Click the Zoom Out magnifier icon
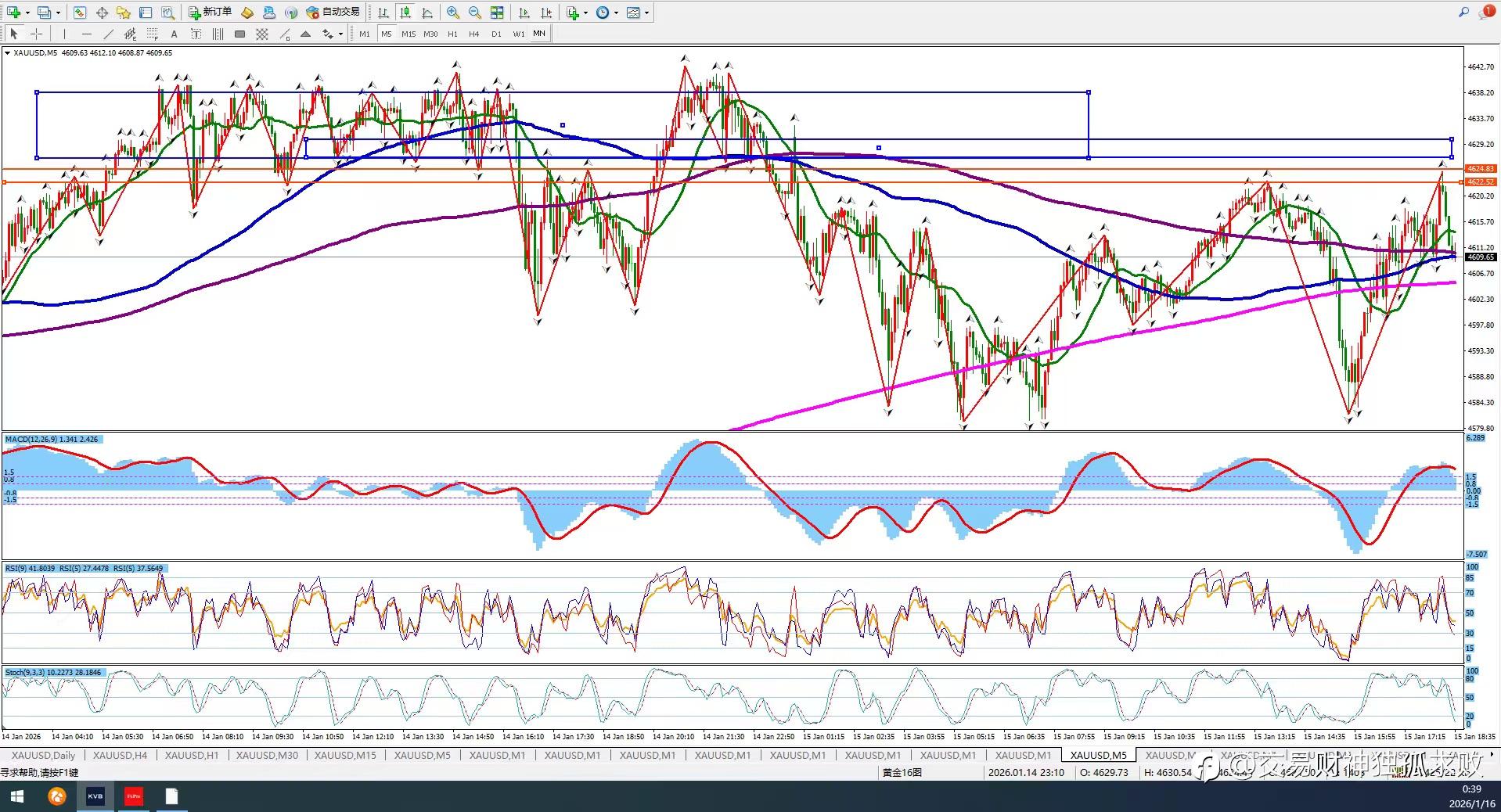Image resolution: width=1501 pixels, height=812 pixels. 474,13
